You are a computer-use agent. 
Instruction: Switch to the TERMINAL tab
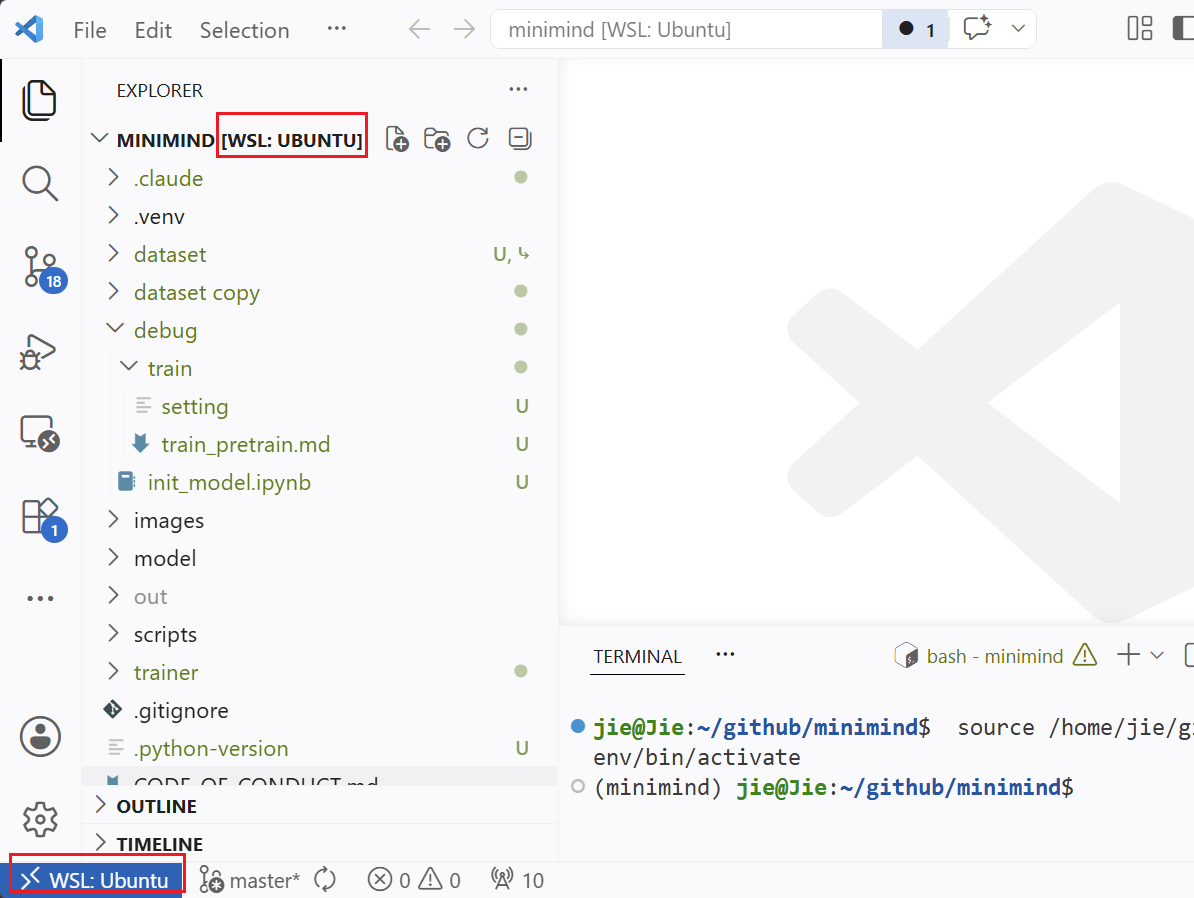point(637,656)
